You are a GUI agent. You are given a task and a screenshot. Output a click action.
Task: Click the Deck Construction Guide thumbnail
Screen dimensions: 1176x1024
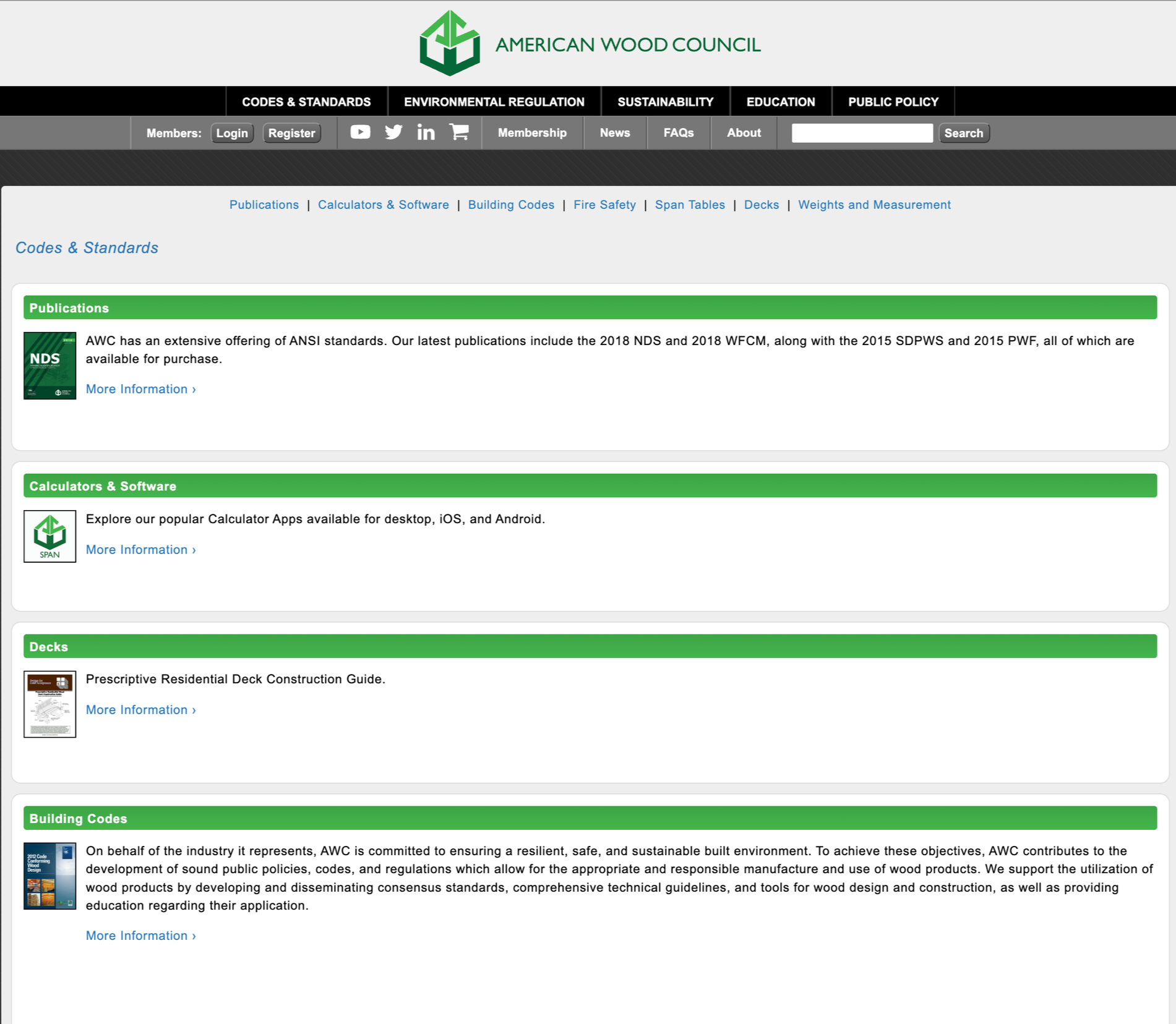tap(49, 704)
